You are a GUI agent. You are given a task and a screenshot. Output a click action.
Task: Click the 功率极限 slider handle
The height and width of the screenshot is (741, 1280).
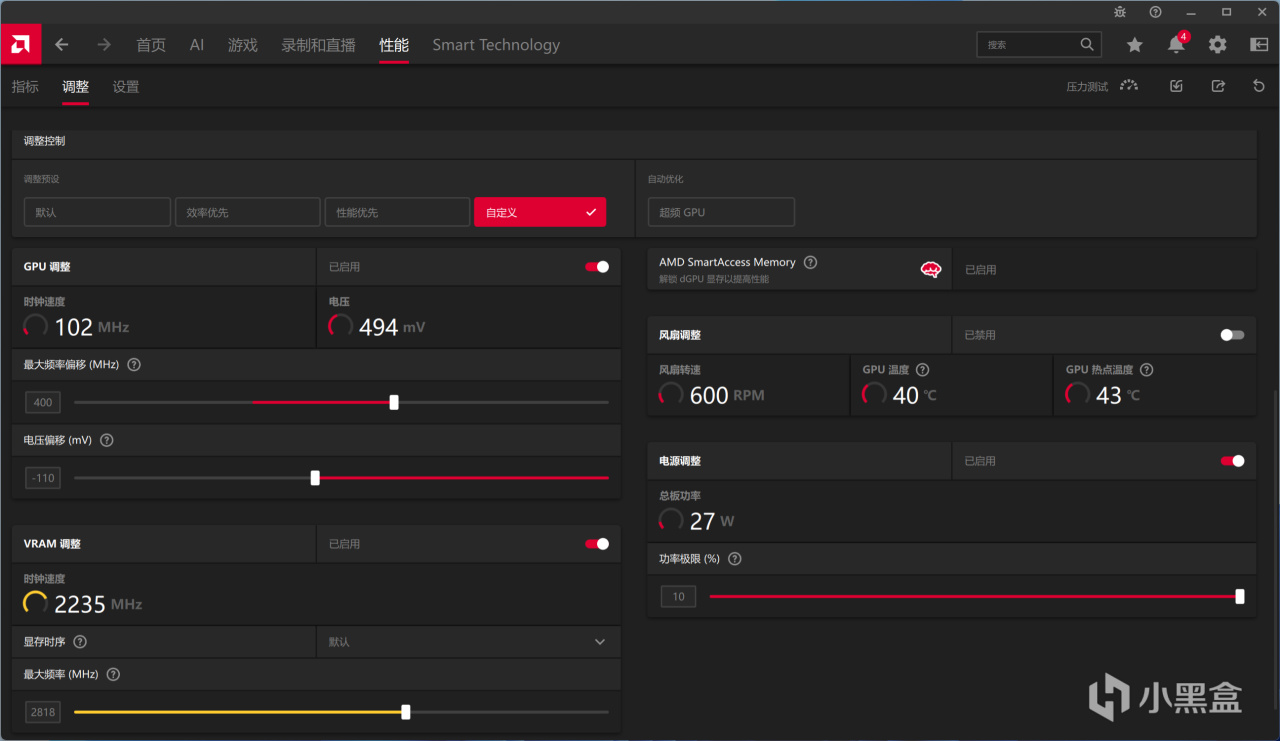(x=1240, y=597)
